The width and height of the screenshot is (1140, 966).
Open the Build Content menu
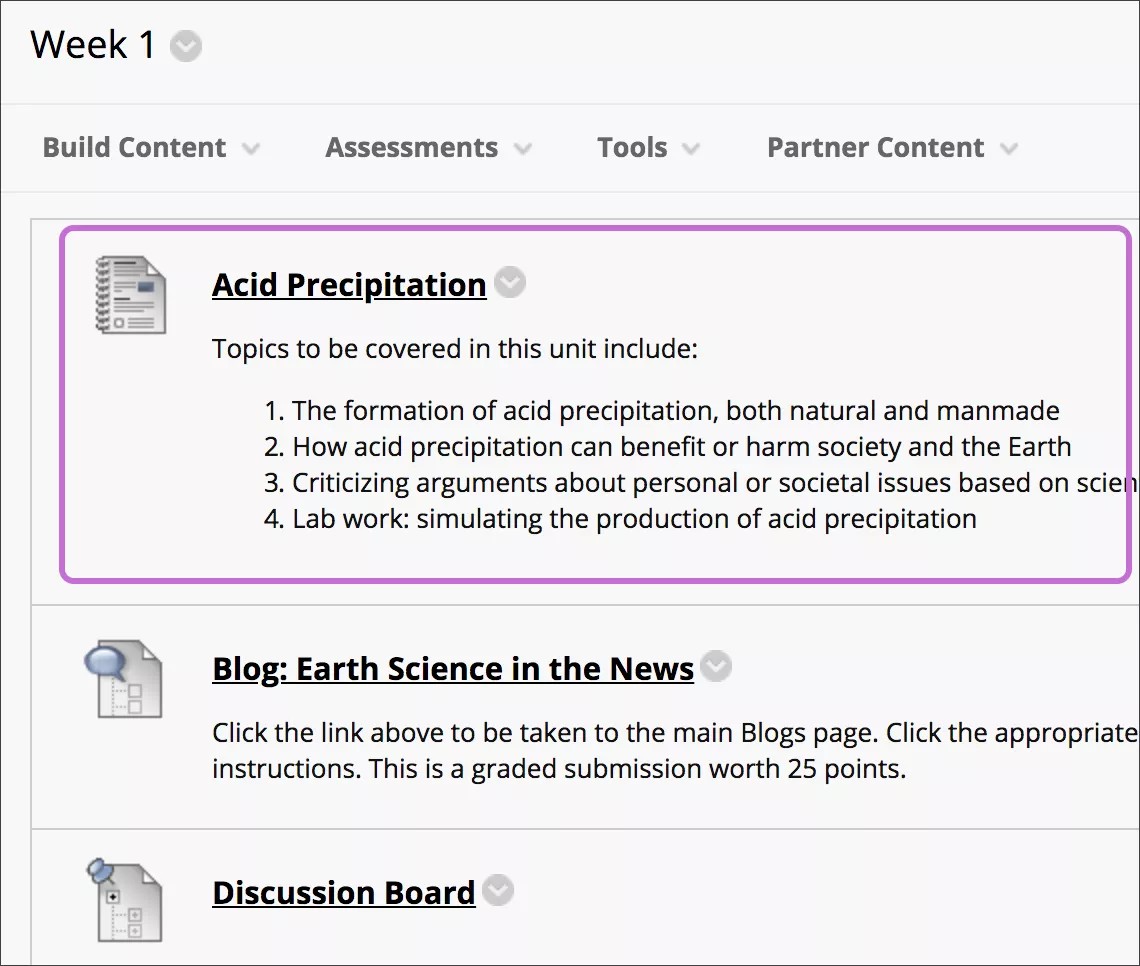click(133, 147)
